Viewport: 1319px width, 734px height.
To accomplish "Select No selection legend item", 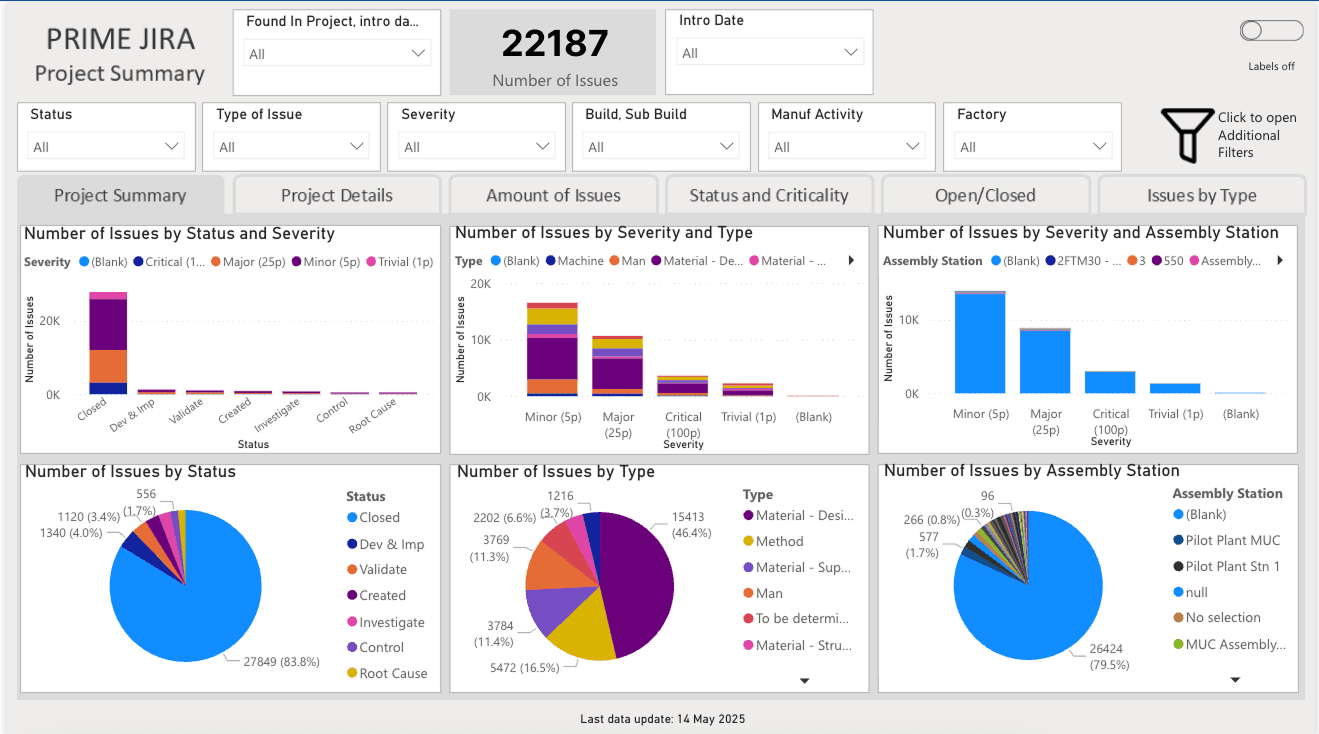I will (x=1216, y=617).
